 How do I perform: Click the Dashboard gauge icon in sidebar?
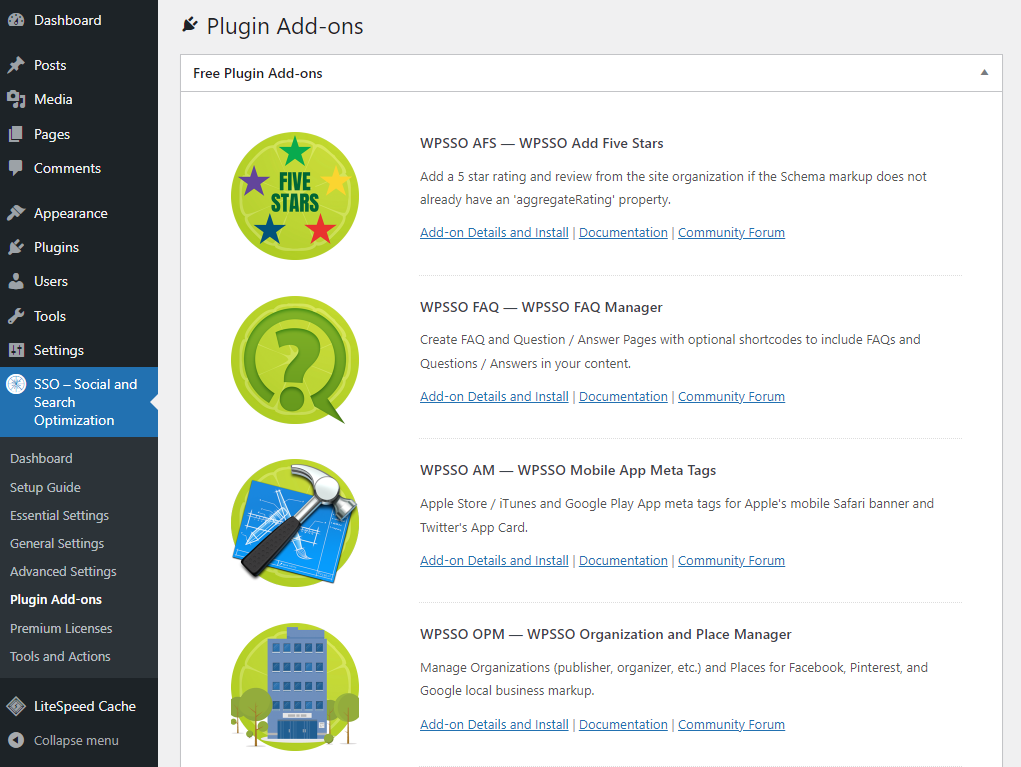coord(16,20)
